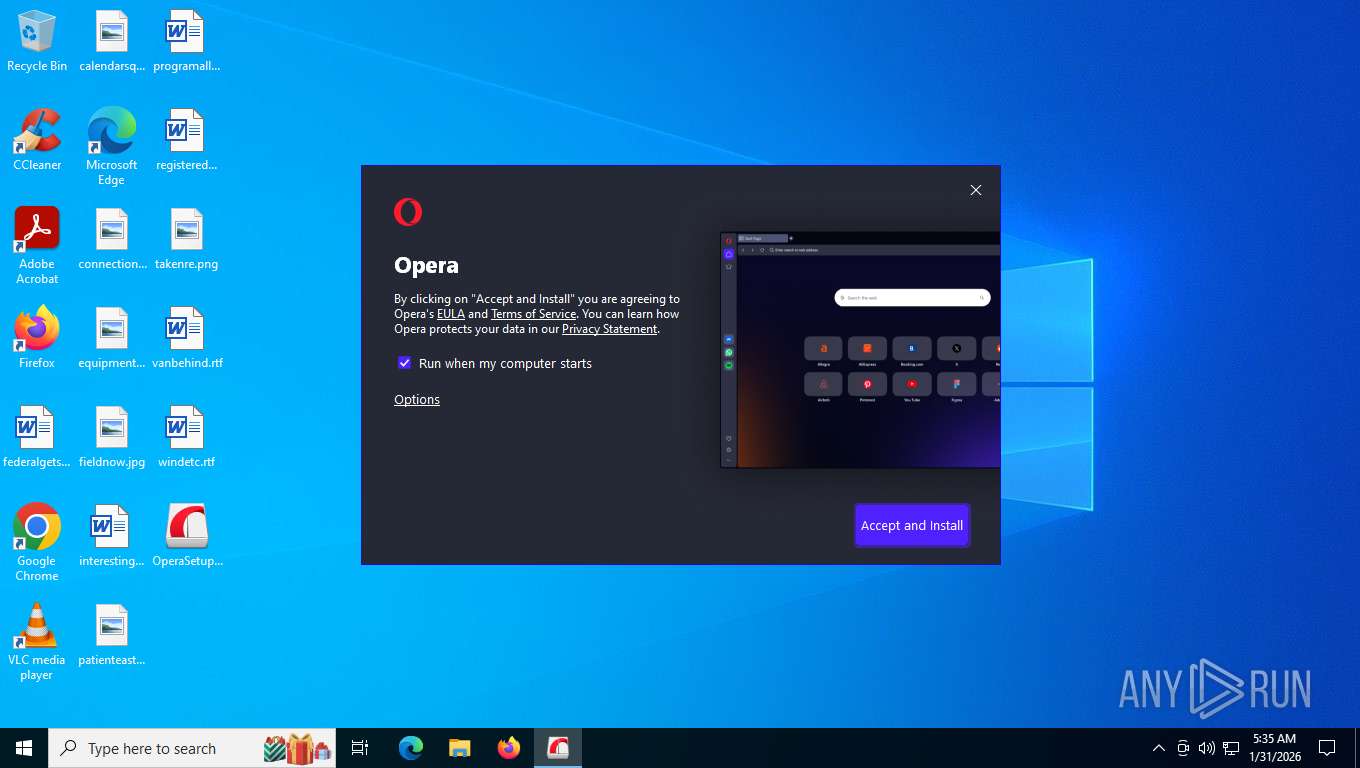1360x768 pixels.
Task: Open the programall Word document icon
Action: coord(186,40)
